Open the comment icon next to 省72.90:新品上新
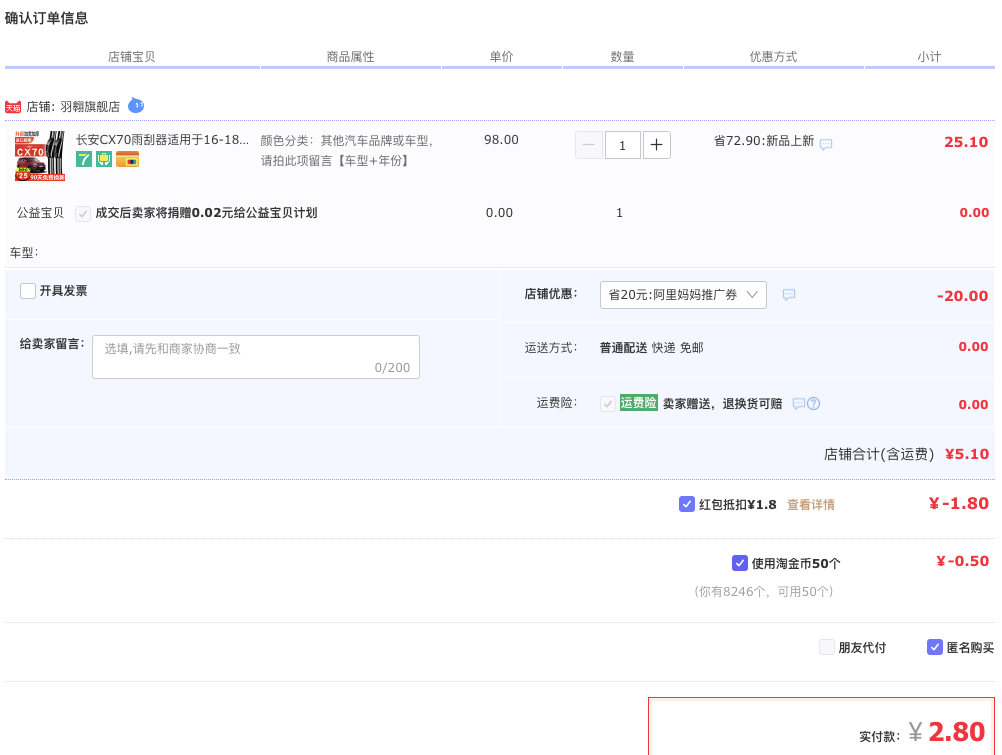This screenshot has width=1002, height=755. (826, 144)
